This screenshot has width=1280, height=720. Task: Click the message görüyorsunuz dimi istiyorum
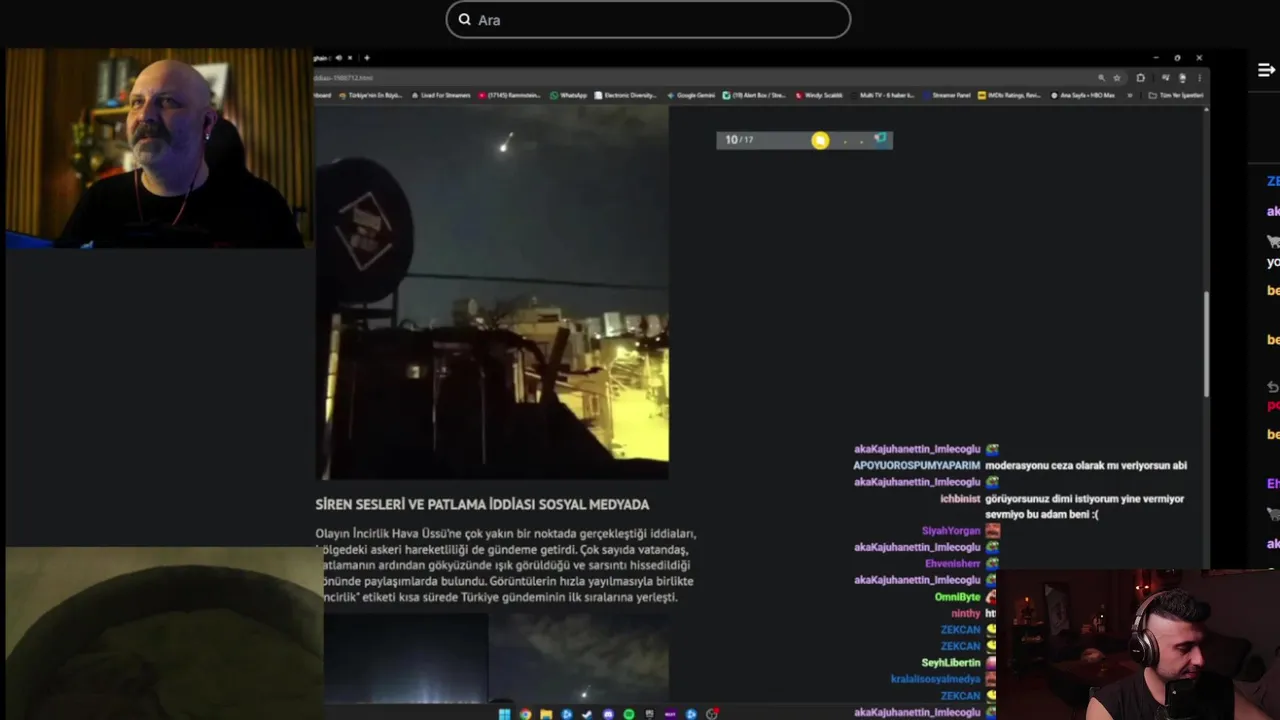[1084, 506]
